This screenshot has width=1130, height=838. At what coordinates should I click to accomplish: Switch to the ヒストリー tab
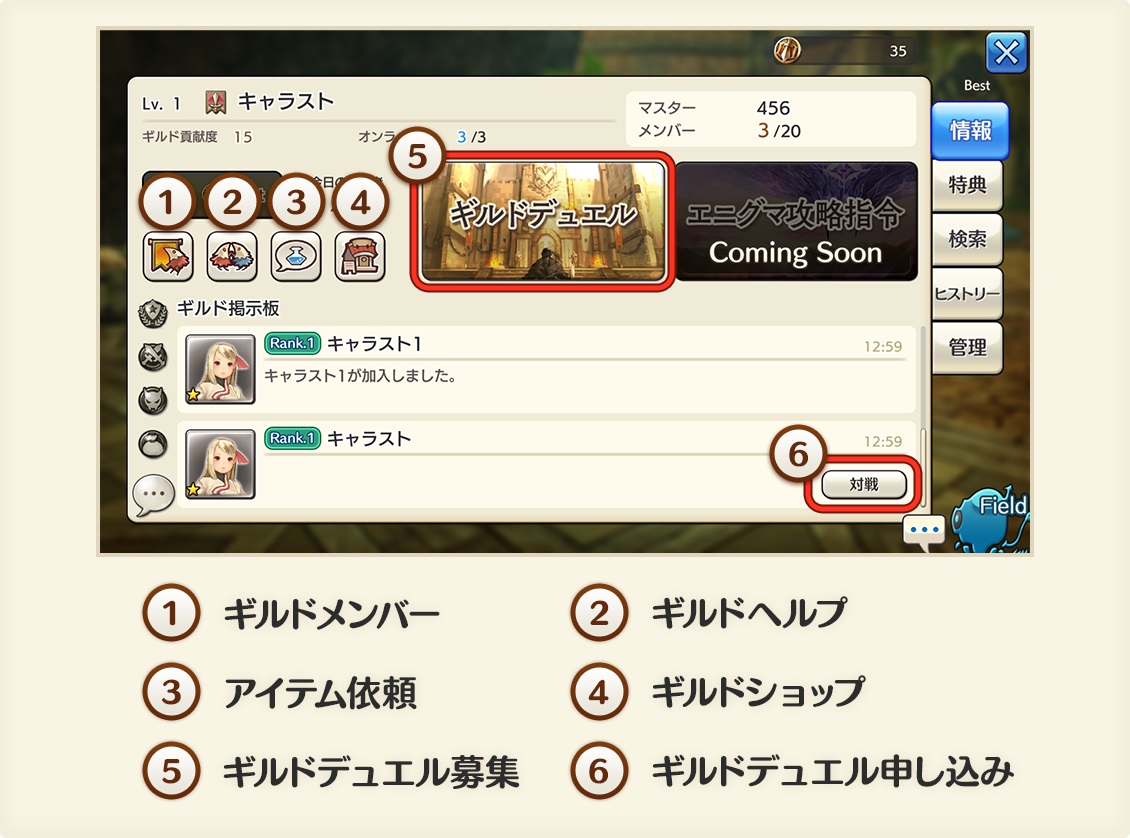(967, 293)
